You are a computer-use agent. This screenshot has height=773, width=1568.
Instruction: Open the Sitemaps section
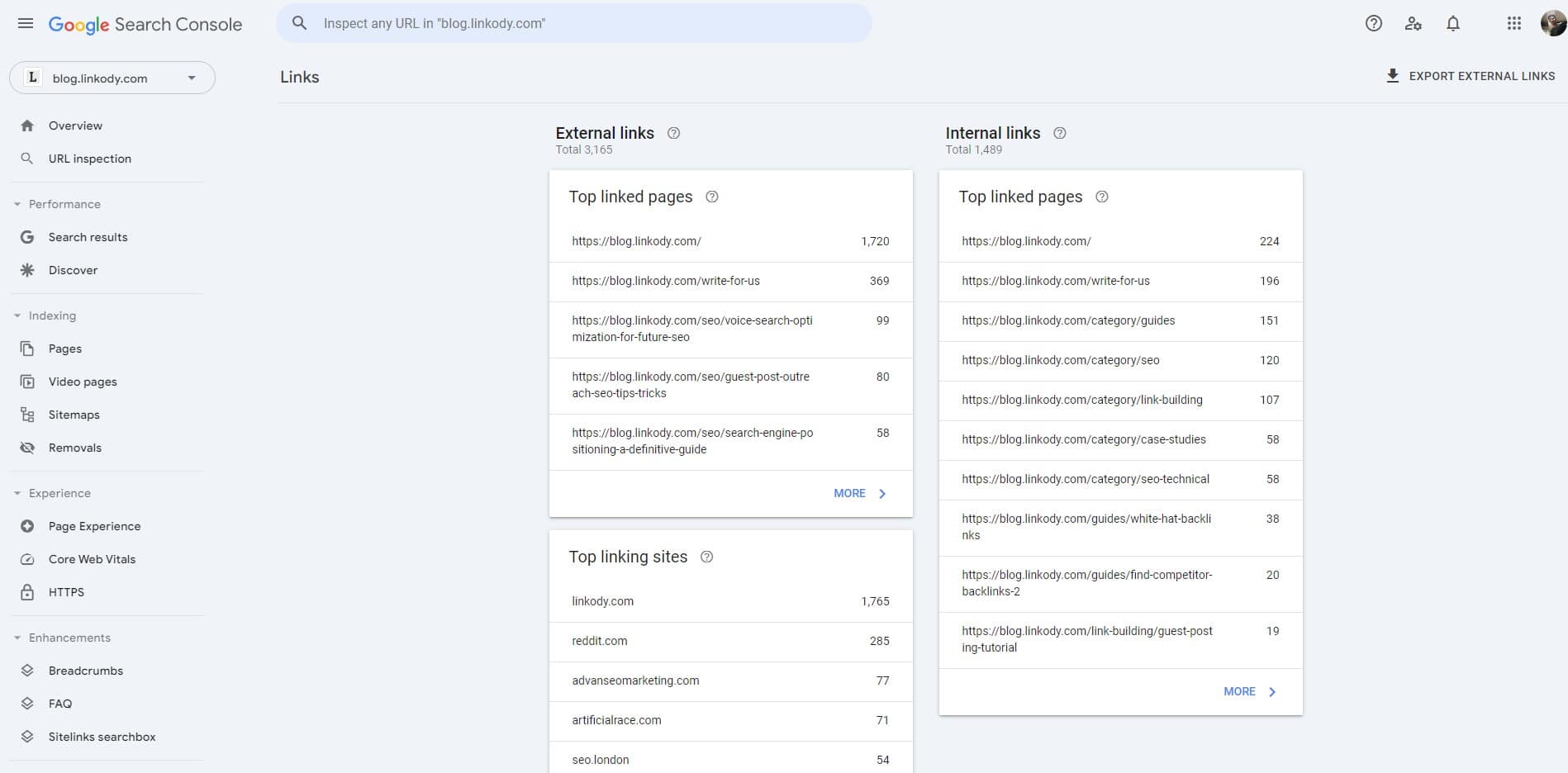click(x=74, y=415)
